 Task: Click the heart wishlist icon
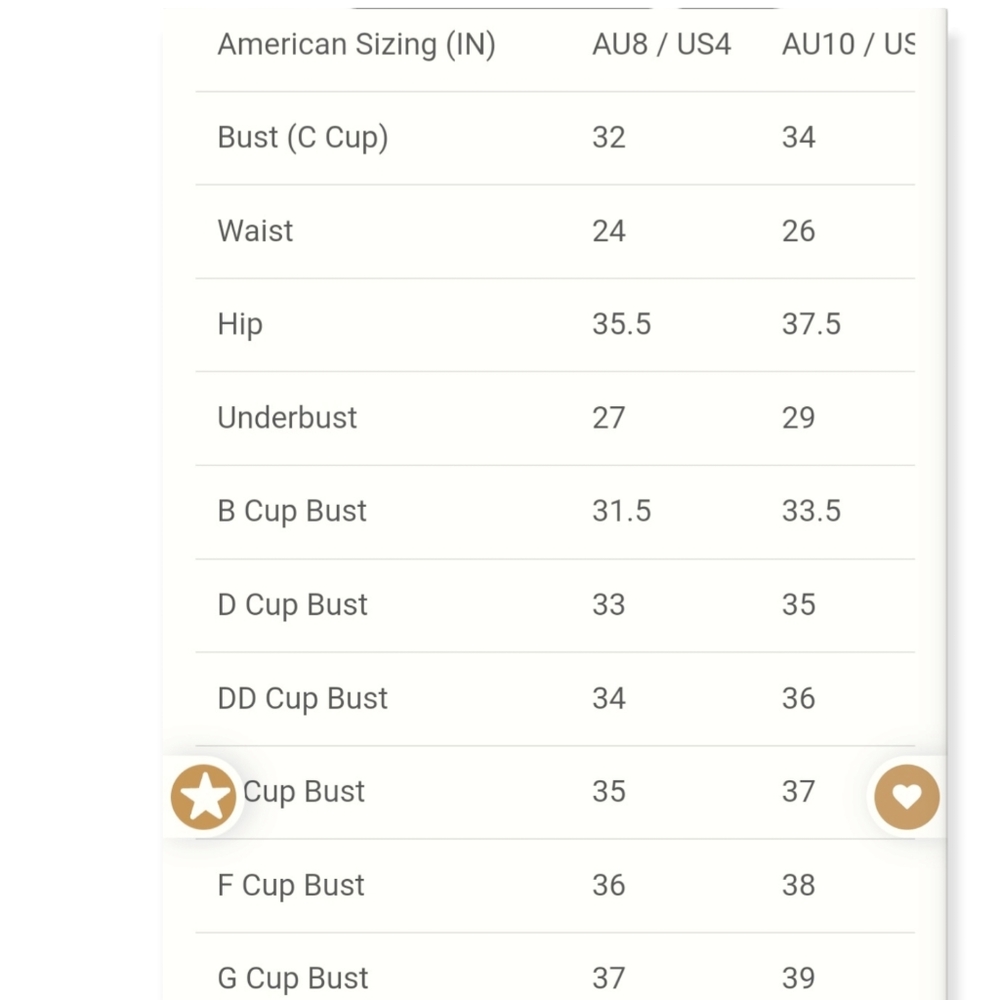click(906, 797)
